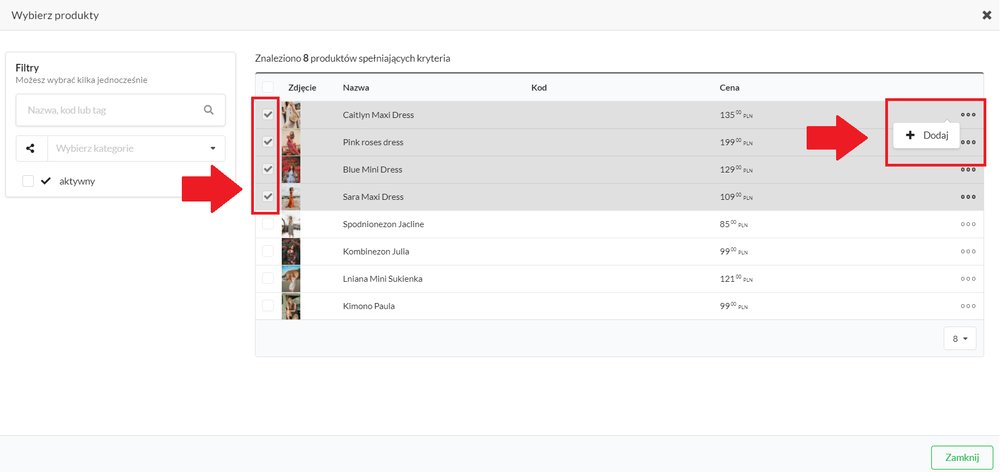The image size is (1000, 472).
Task: Select the Kimono Paula name
Action: pyautogui.click(x=369, y=306)
